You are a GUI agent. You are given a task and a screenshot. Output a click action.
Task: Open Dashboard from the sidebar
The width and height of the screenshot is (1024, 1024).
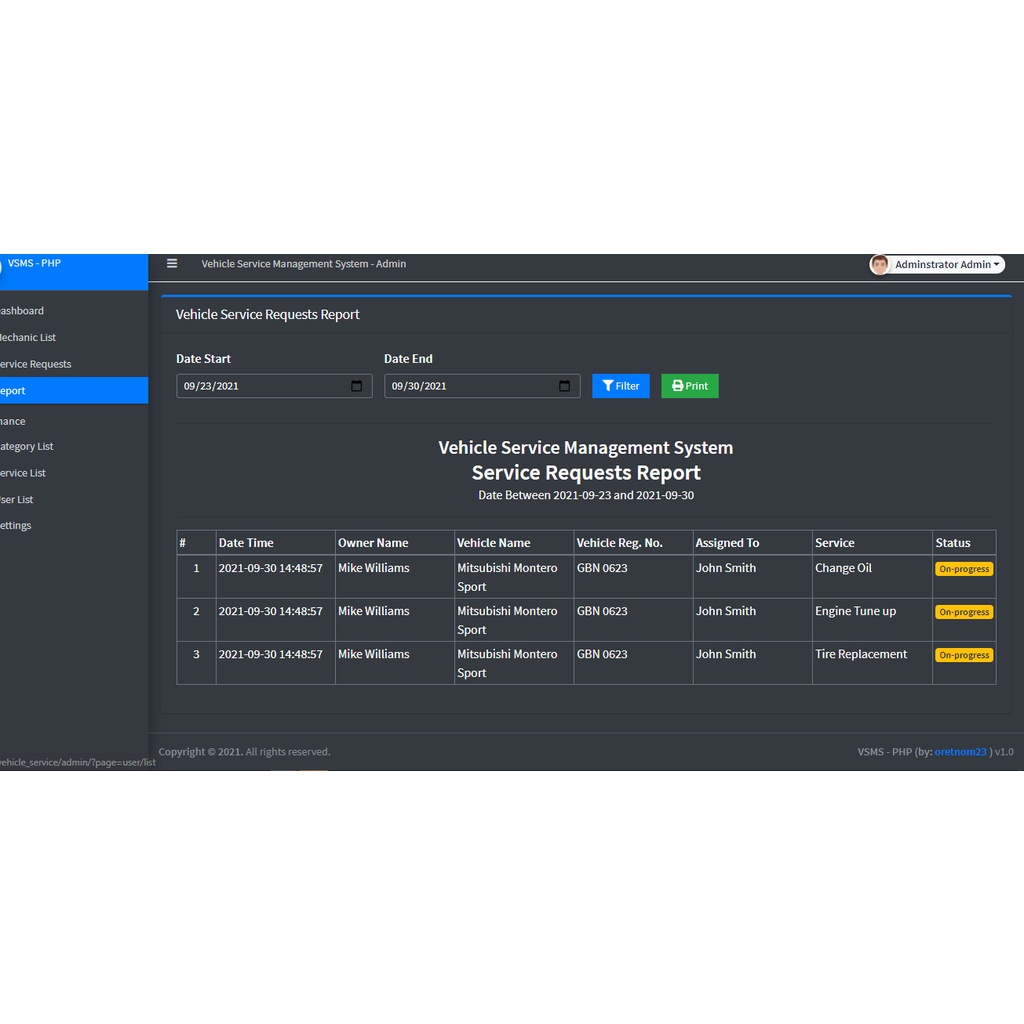[x=22, y=311]
